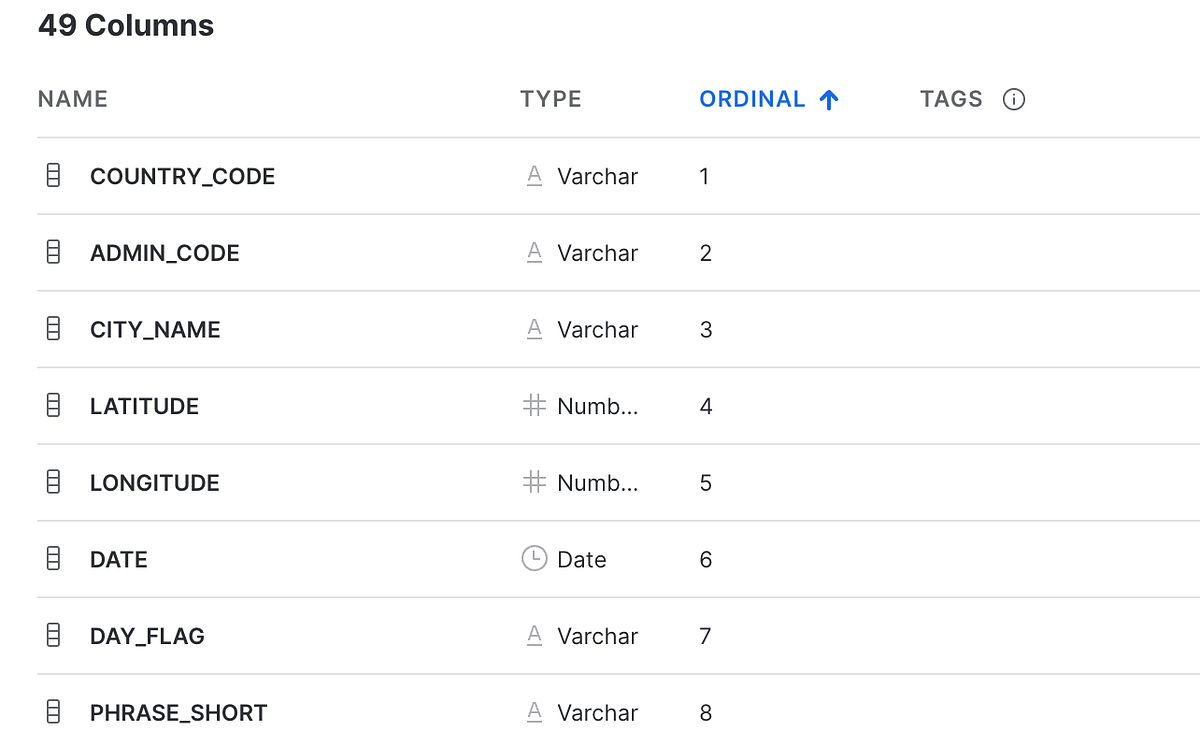
Task: Click the Varchar type icon for ADMIN_CODE
Action: point(534,252)
